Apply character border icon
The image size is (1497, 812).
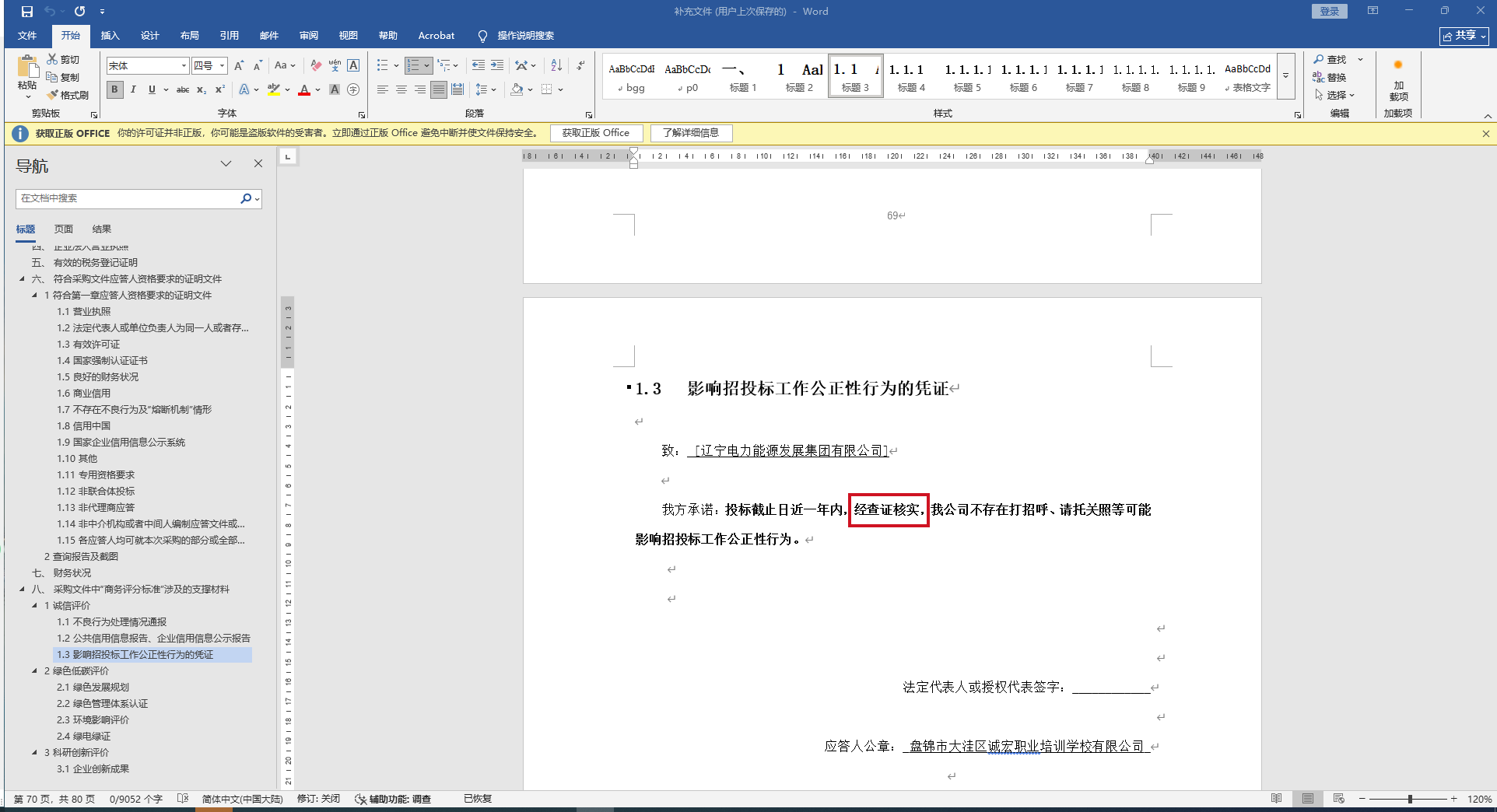pos(353,66)
